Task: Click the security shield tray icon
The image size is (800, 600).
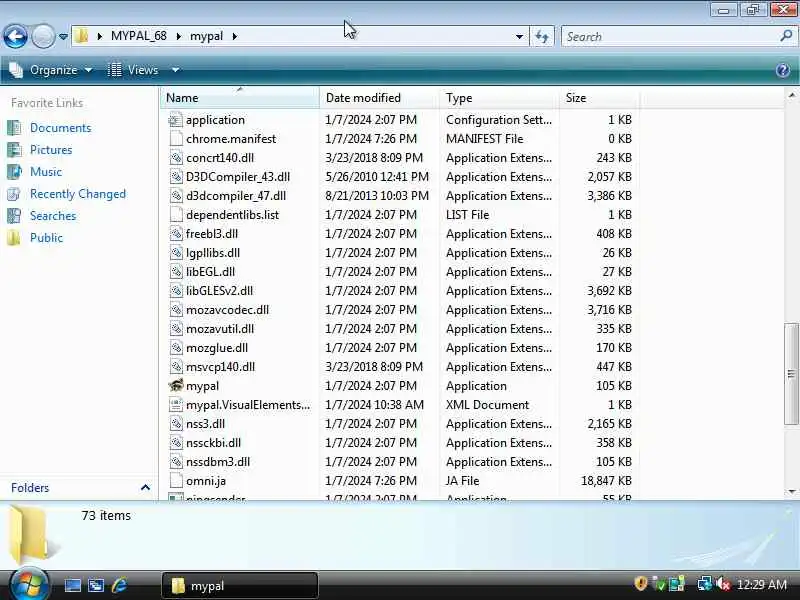Action: coord(640,584)
